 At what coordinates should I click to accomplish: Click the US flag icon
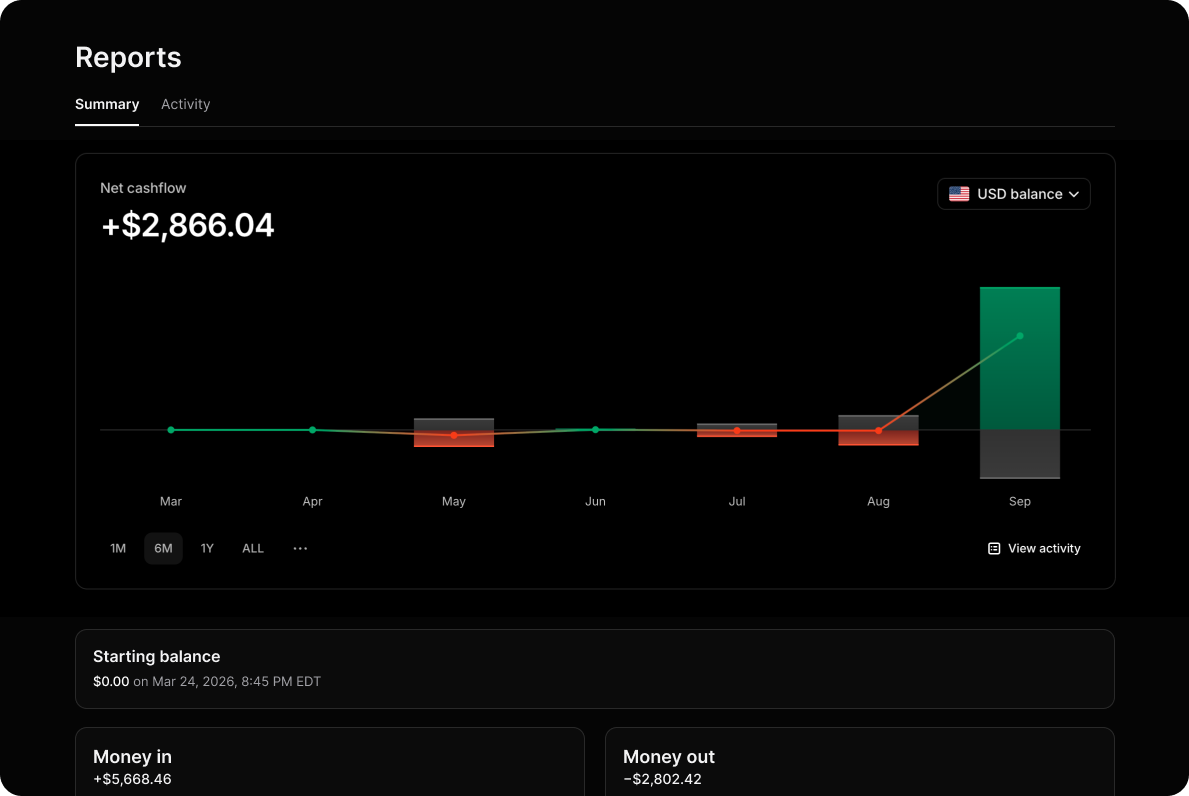959,194
